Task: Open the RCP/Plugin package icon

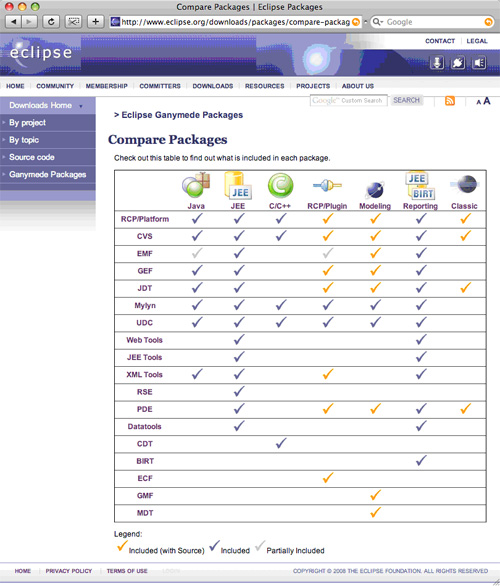Action: [x=327, y=185]
